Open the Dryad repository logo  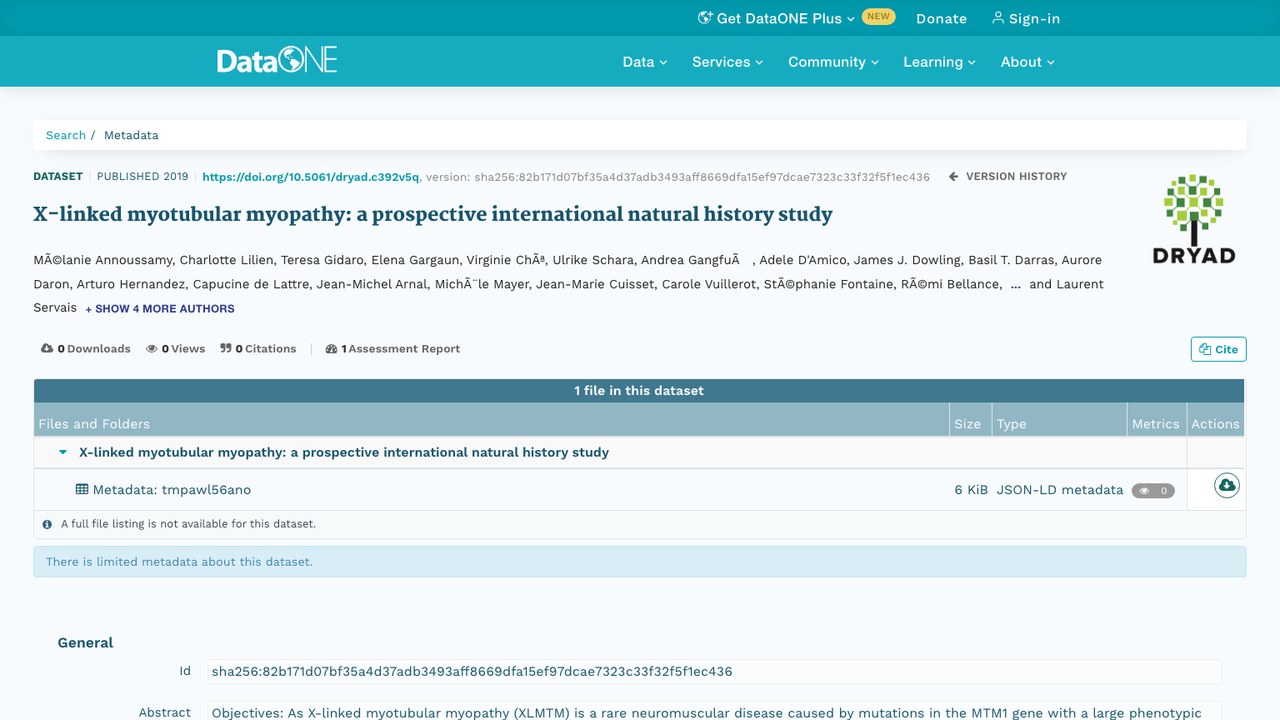(x=1194, y=219)
